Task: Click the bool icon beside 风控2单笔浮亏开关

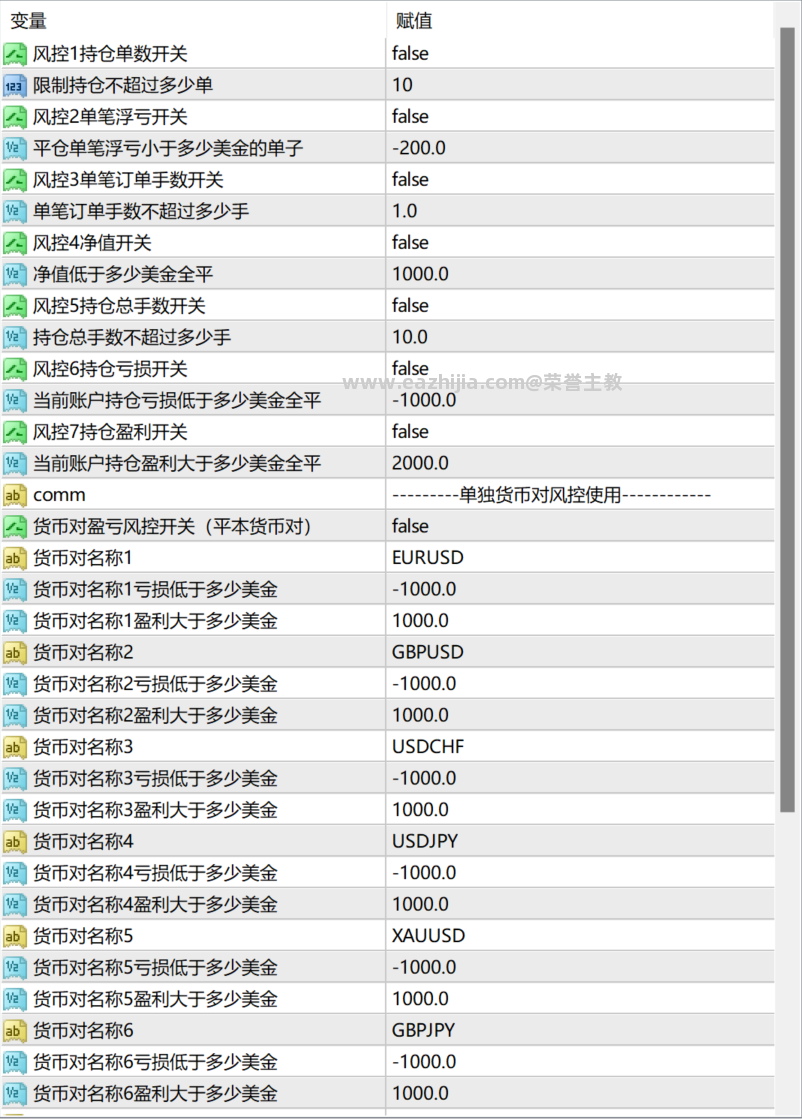Action: tap(14, 117)
